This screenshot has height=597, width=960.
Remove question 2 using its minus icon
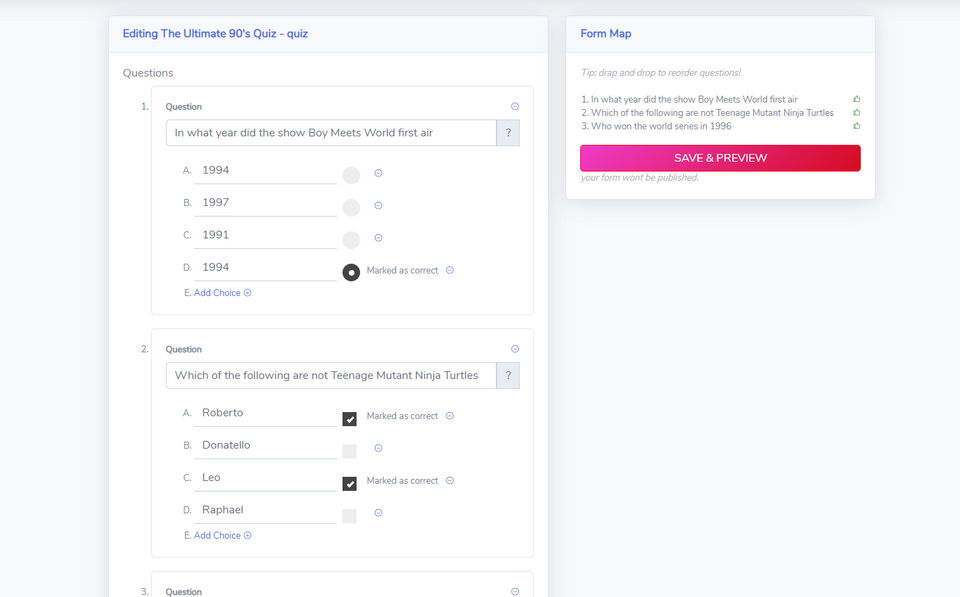[x=515, y=349]
